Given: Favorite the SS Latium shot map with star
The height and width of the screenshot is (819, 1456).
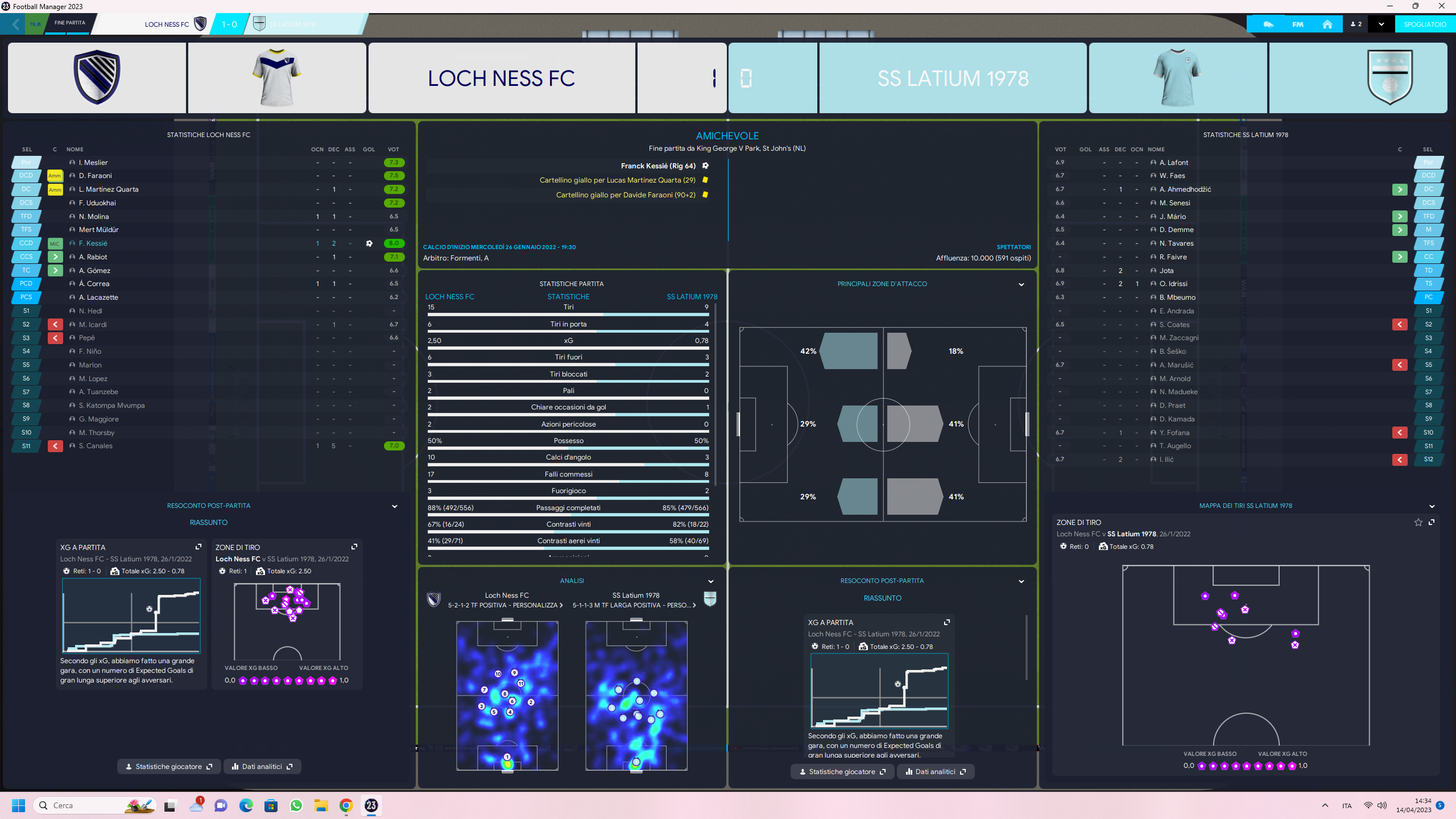Looking at the screenshot, I should pyautogui.click(x=1418, y=522).
